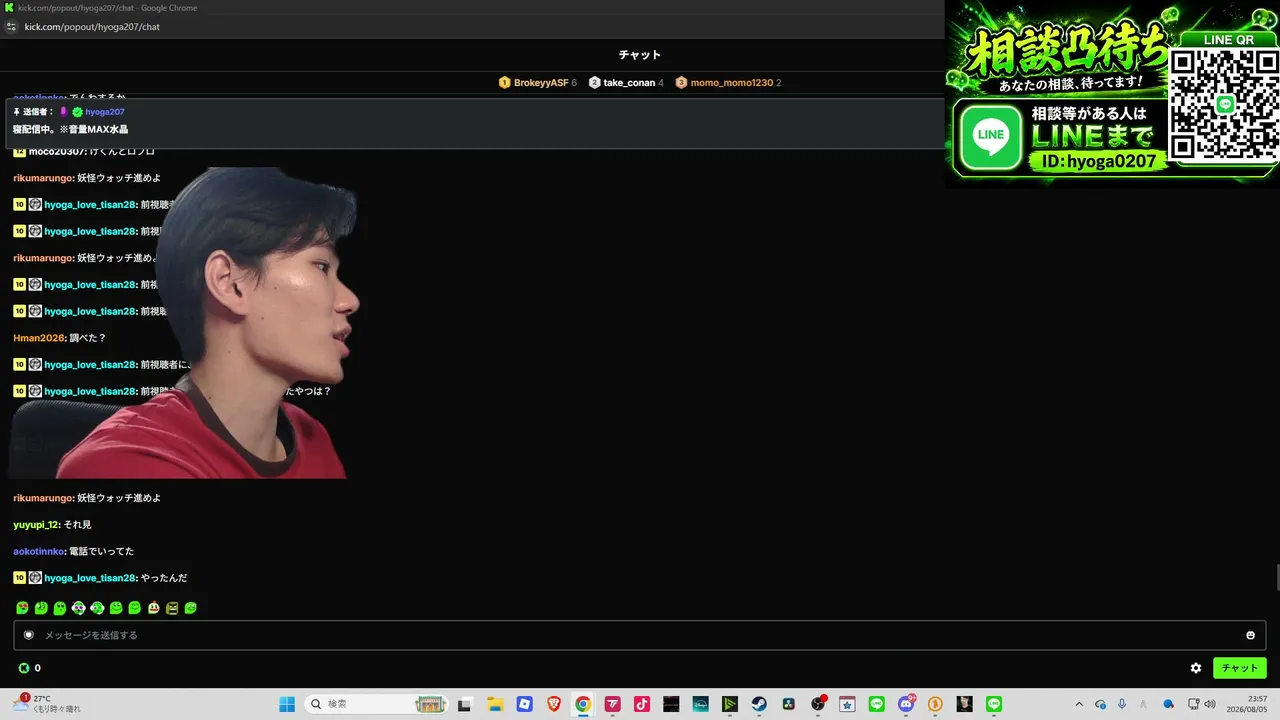
Task: Open File Explorer from the taskbar
Action: coord(494,704)
